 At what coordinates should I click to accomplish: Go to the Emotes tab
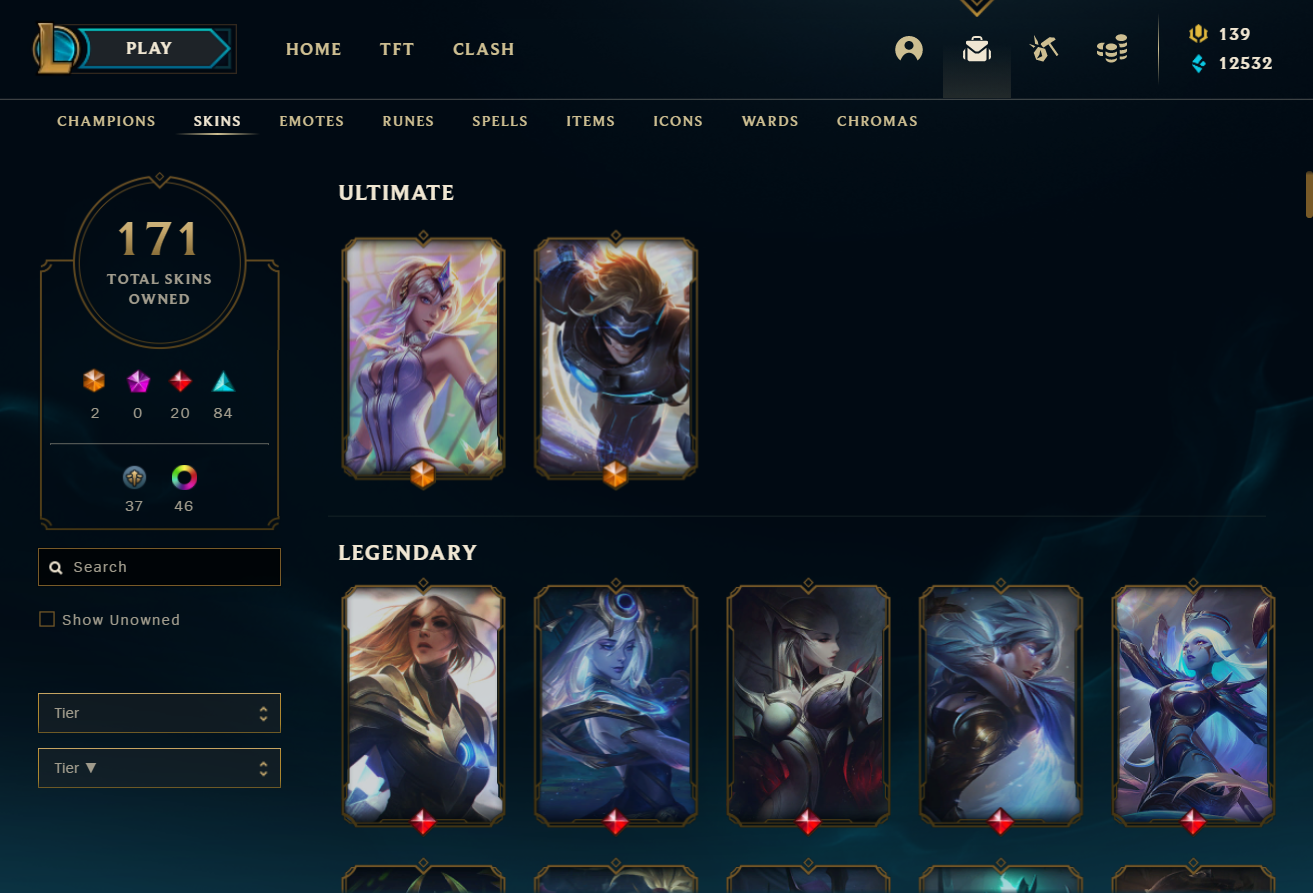(311, 121)
